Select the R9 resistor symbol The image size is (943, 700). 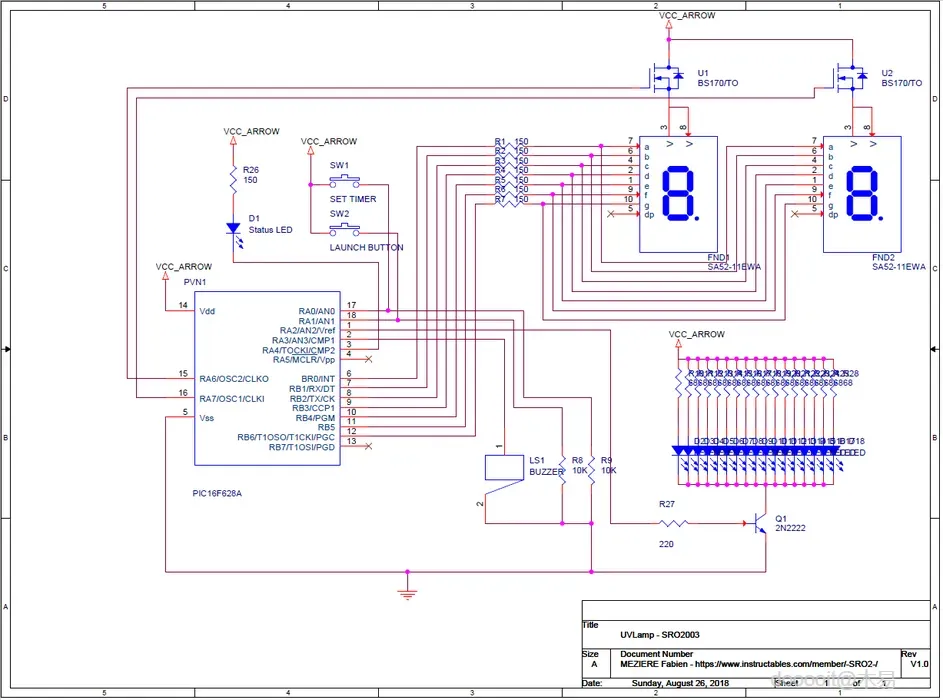coord(591,469)
